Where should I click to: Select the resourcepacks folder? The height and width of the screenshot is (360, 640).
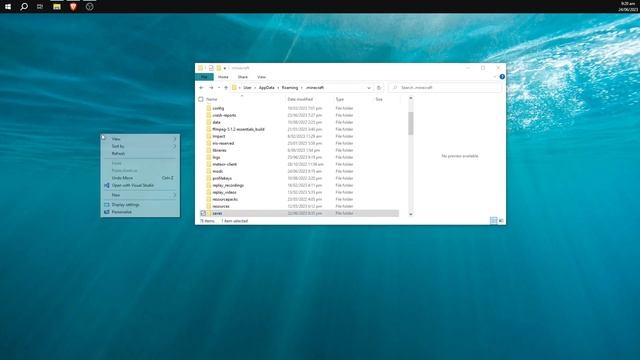coord(225,199)
